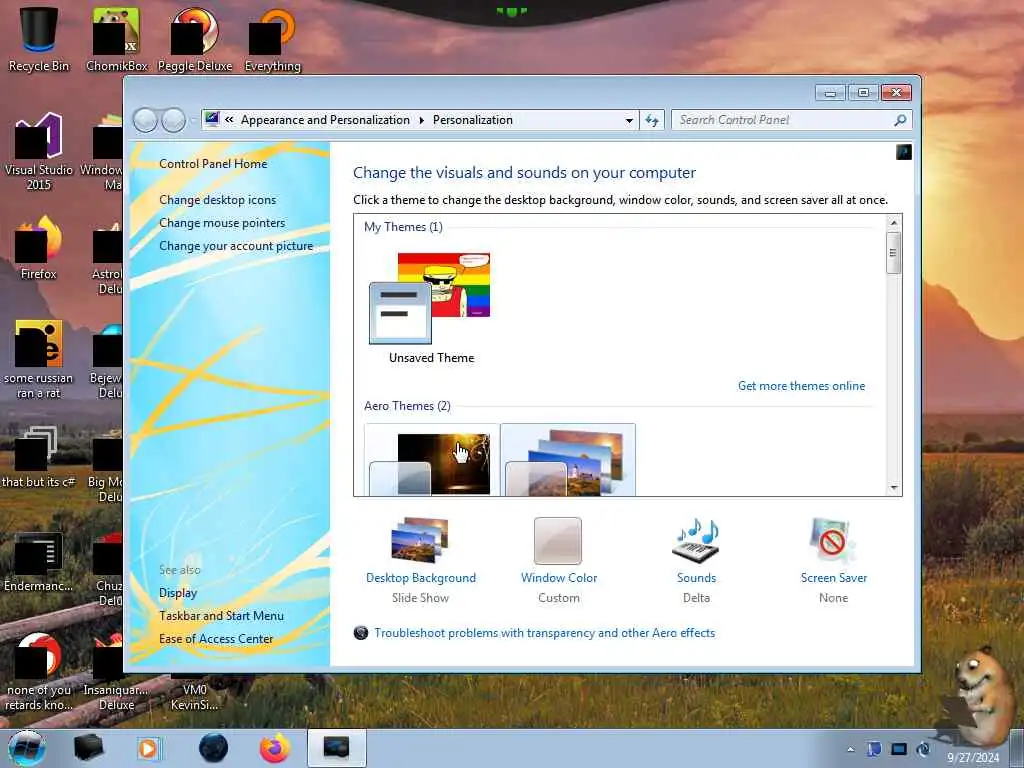Select the landscape Aero theme thumbnail
This screenshot has height=768, width=1024.
pyautogui.click(x=568, y=460)
